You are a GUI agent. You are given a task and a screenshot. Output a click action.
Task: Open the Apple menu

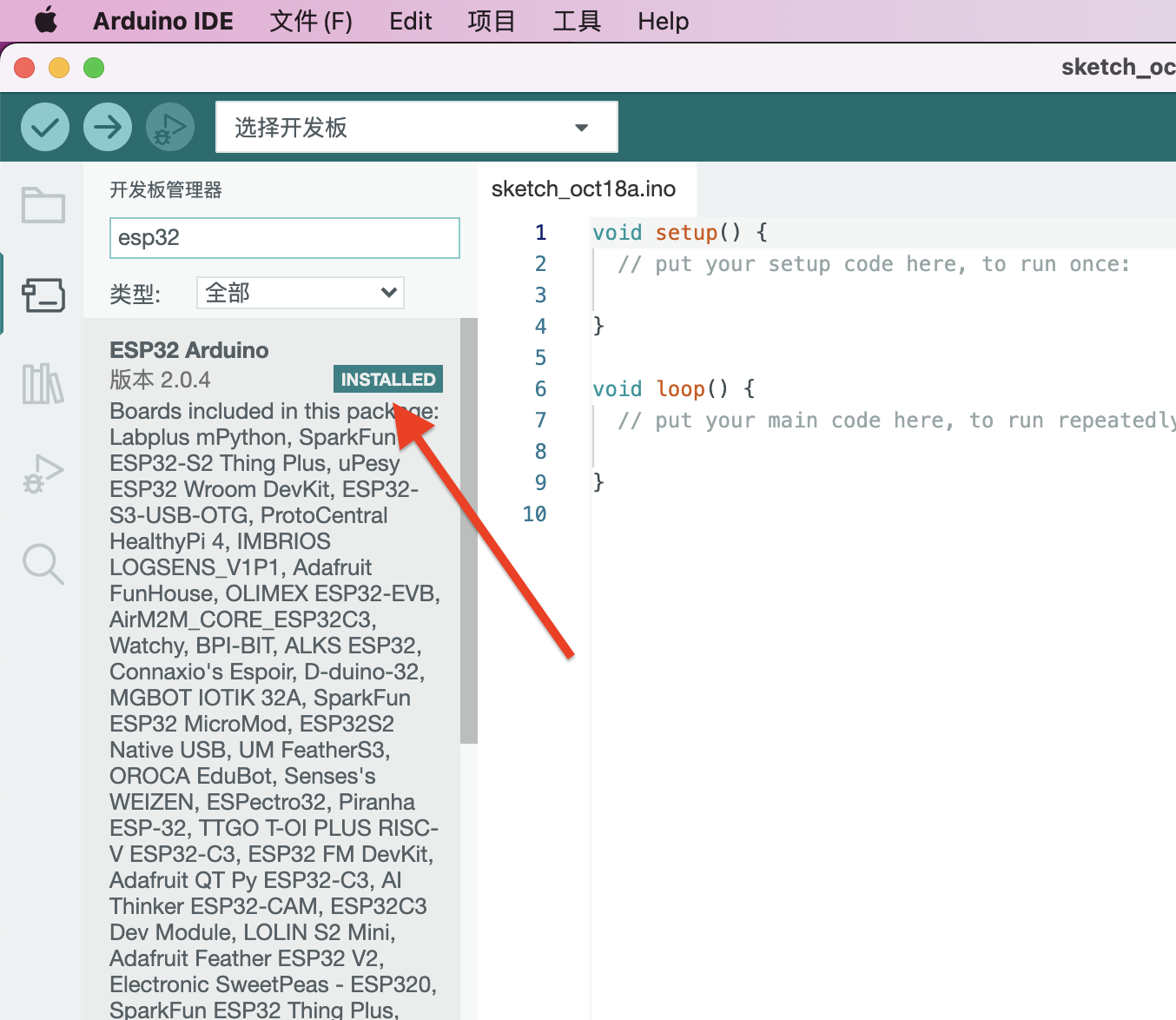point(46,21)
